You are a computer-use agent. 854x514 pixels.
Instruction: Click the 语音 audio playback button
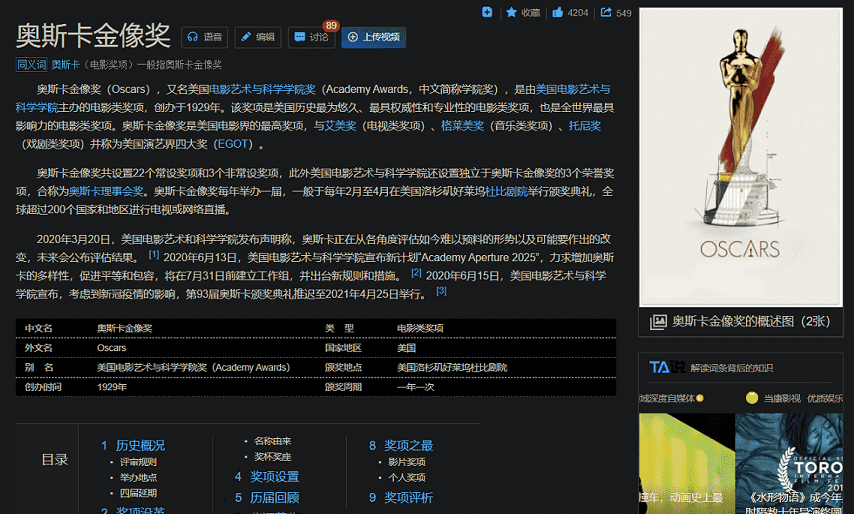tap(204, 37)
